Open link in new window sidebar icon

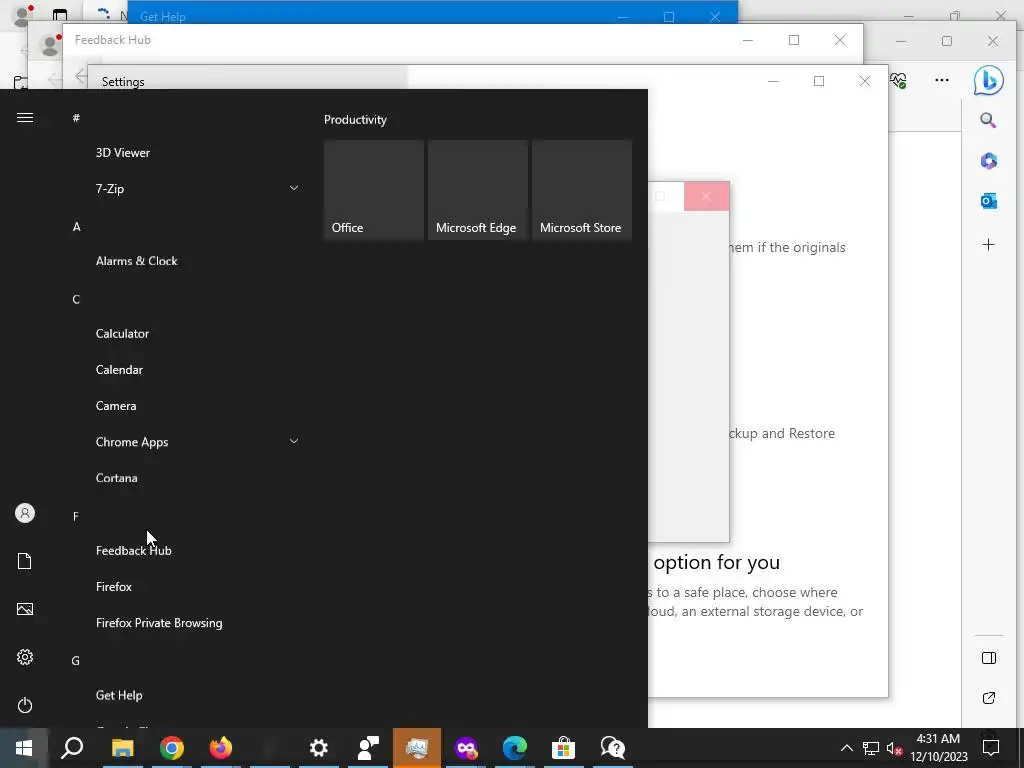pyautogui.click(x=989, y=698)
